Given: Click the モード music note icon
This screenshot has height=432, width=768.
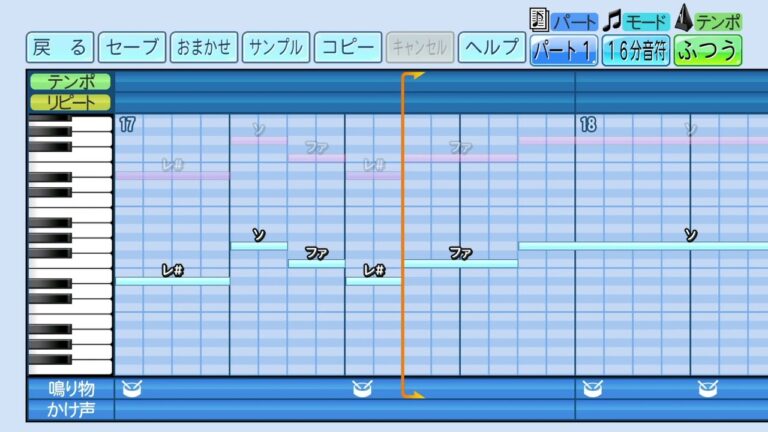Looking at the screenshot, I should (612, 18).
